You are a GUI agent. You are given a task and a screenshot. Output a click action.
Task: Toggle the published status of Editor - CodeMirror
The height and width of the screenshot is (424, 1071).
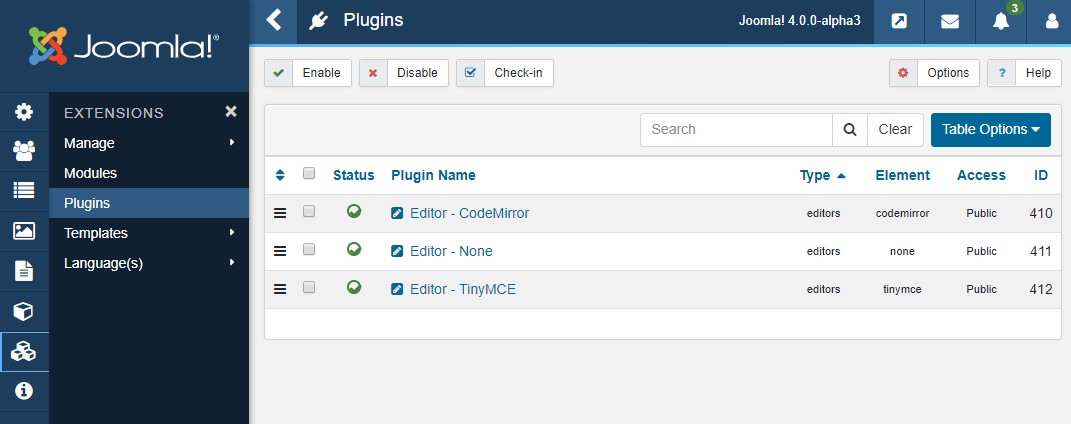(354, 212)
